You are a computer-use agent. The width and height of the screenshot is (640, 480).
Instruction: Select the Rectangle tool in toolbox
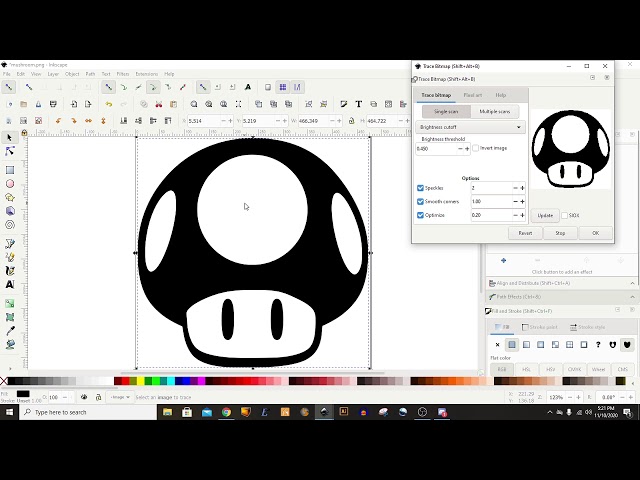pyautogui.click(x=10, y=170)
